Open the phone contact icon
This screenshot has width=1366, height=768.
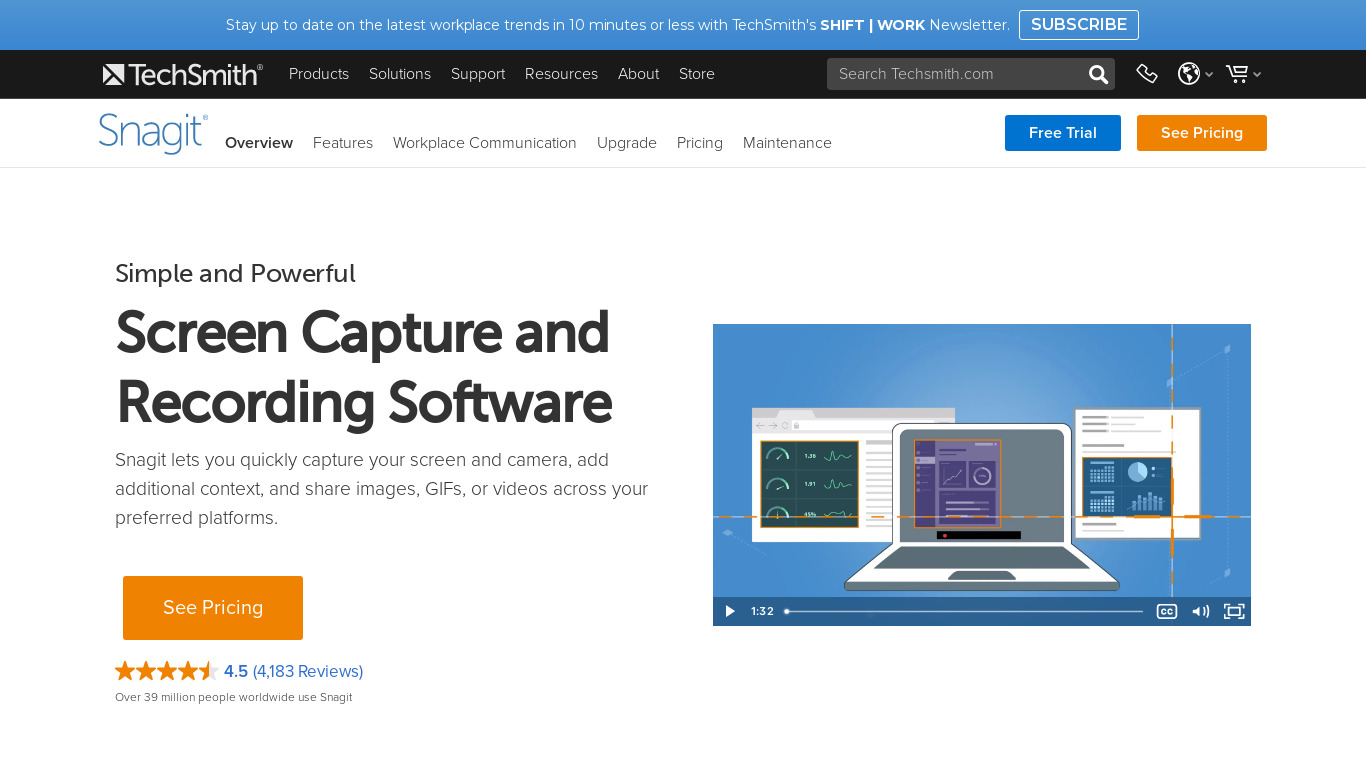[x=1147, y=74]
